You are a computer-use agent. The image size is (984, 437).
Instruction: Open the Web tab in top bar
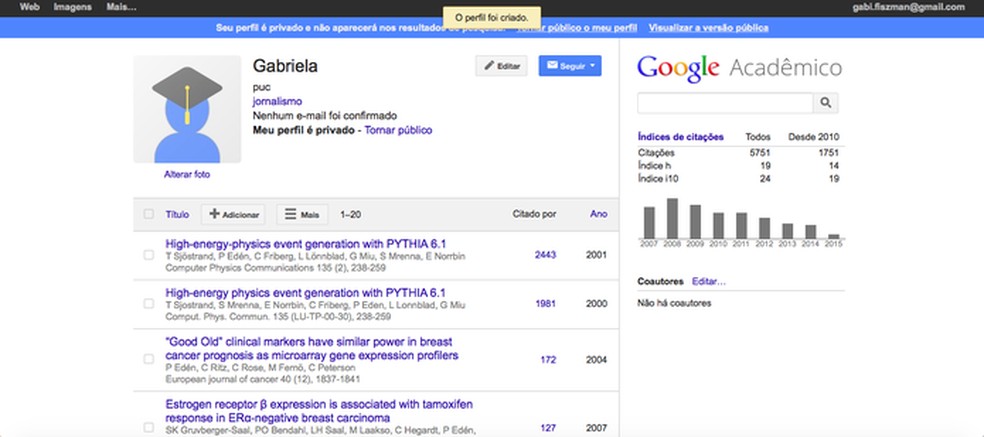[x=30, y=7]
